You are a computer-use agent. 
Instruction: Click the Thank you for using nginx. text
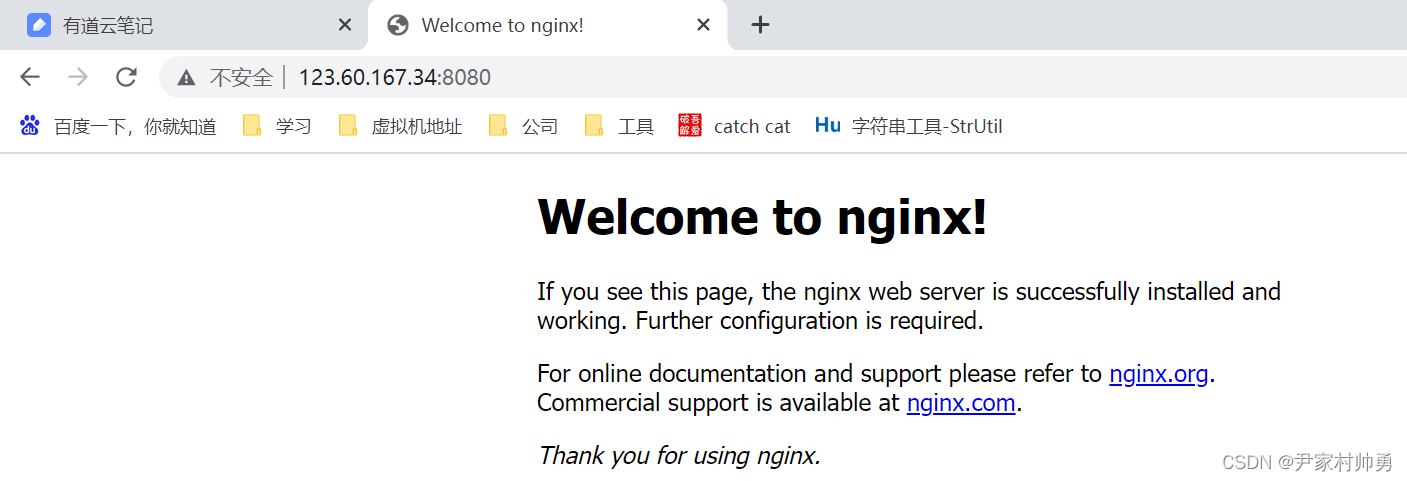click(679, 456)
